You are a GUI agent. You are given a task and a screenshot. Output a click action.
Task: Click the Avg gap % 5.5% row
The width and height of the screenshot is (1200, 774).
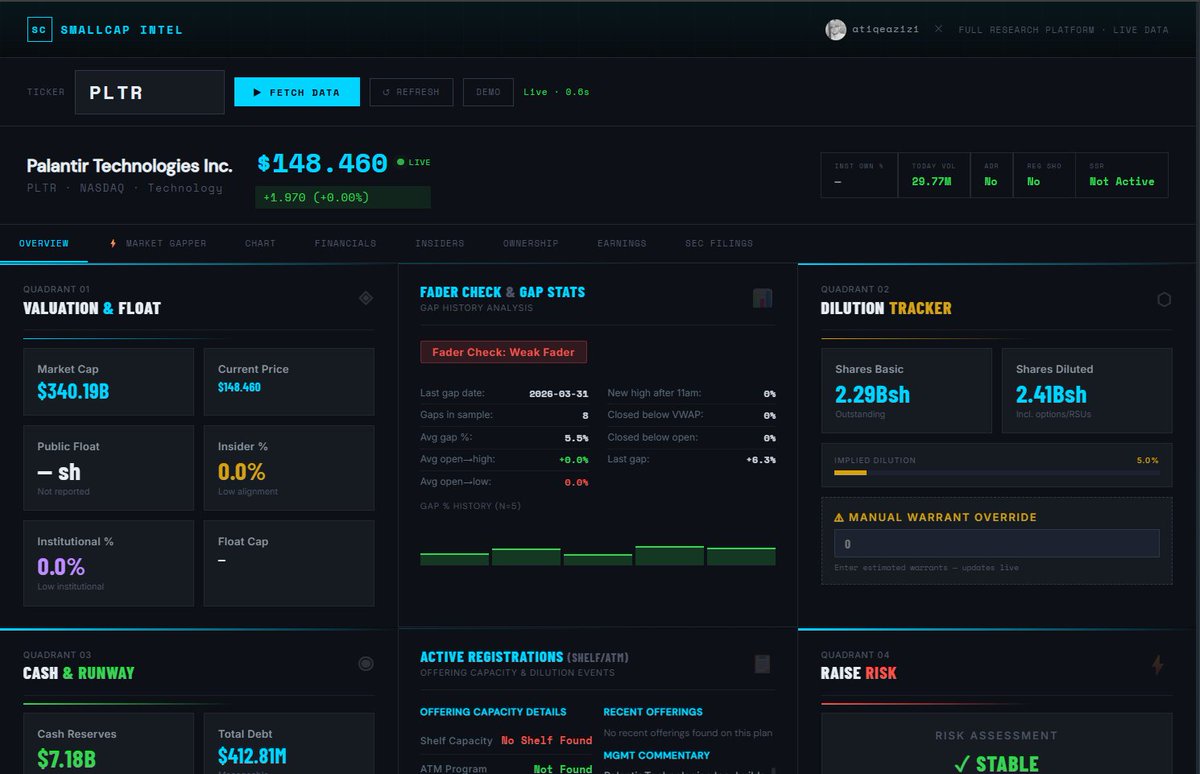pyautogui.click(x=504, y=437)
